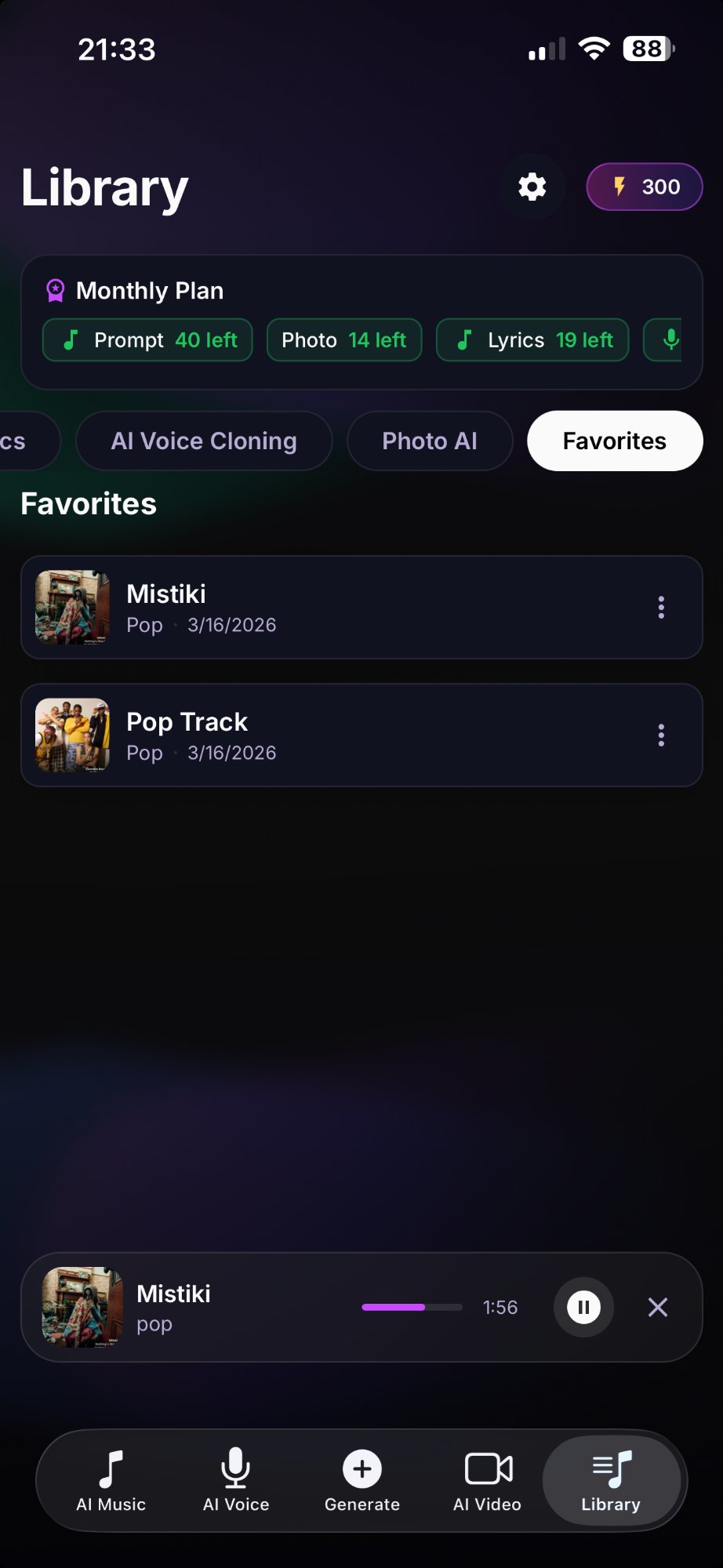Tap the Prompt 40 left chip

147,340
